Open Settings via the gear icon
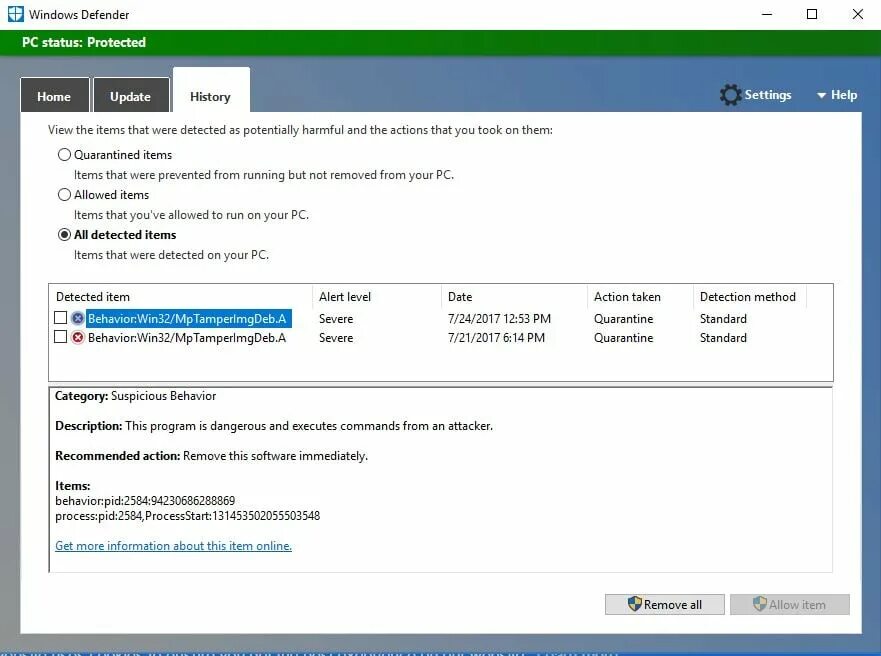Screen dimensions: 881x656 (730, 95)
